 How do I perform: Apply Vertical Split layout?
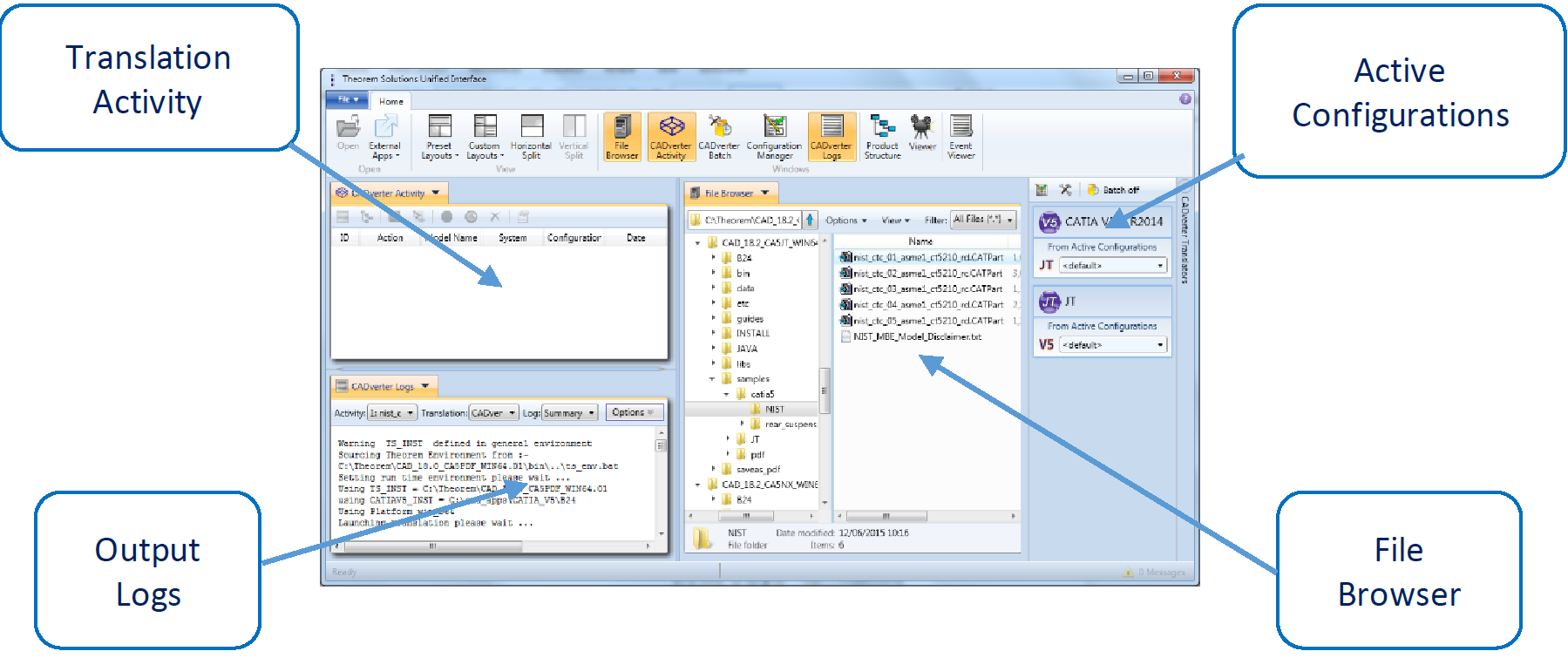pos(574,137)
